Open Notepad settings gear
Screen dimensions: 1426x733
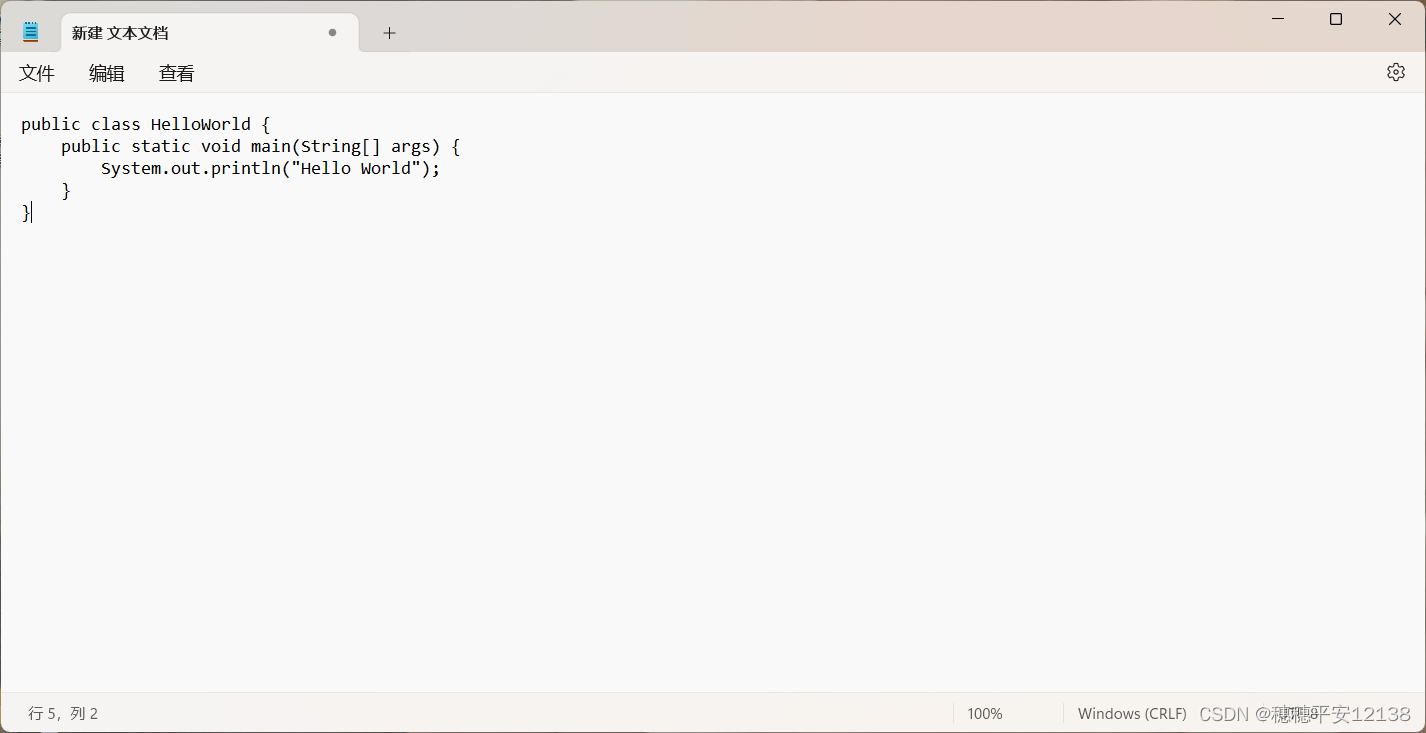click(1396, 72)
